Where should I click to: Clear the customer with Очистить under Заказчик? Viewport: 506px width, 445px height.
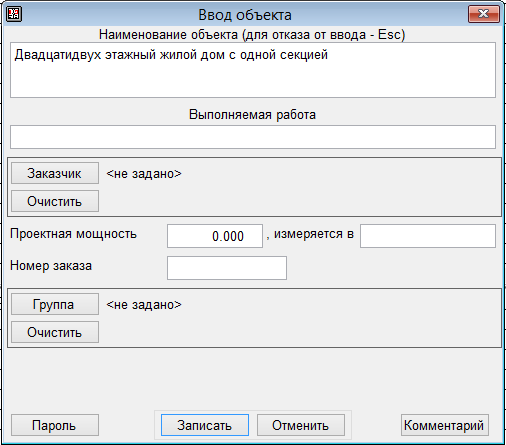(55, 201)
